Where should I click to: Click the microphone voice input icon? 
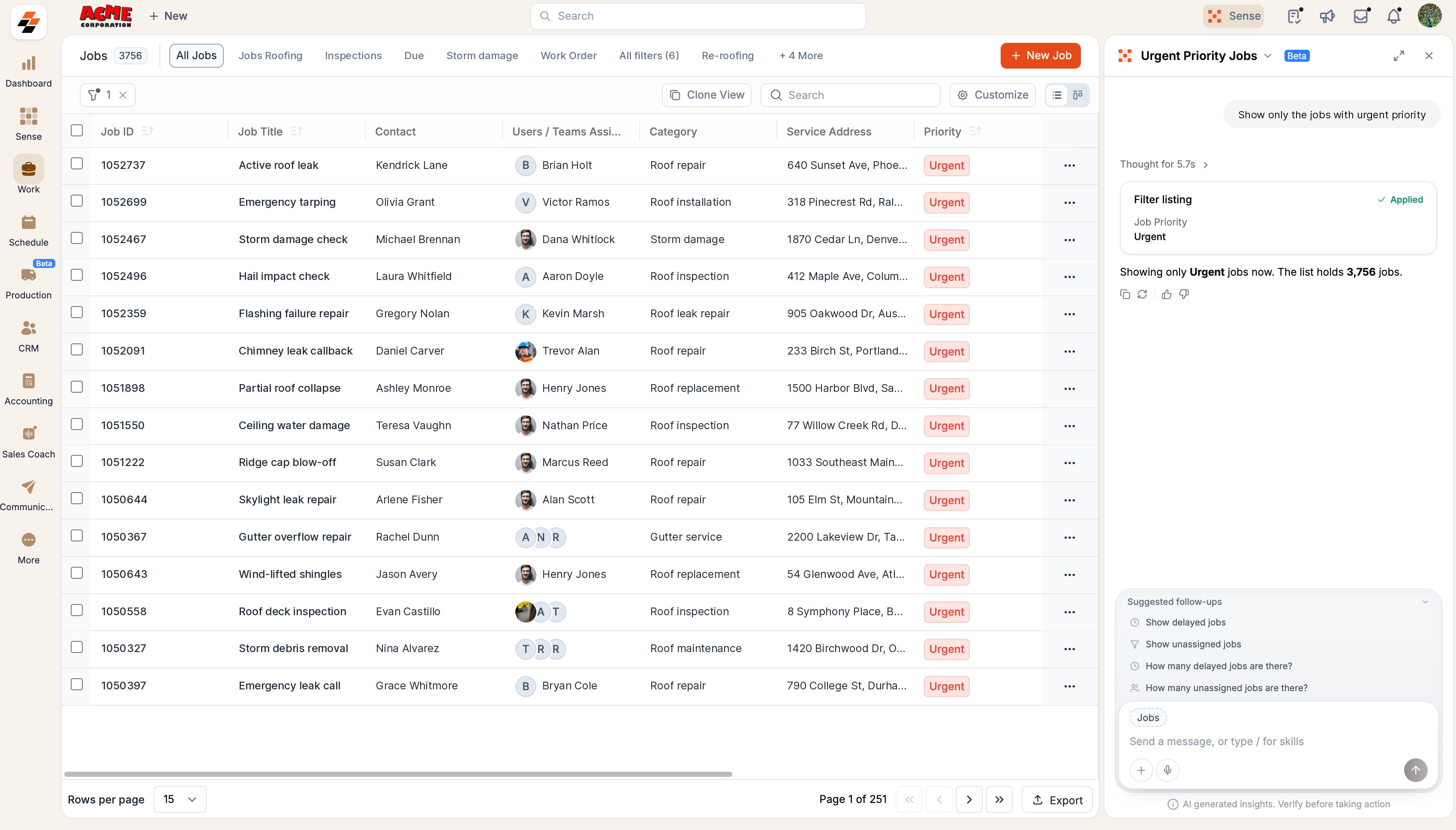[1167, 770]
